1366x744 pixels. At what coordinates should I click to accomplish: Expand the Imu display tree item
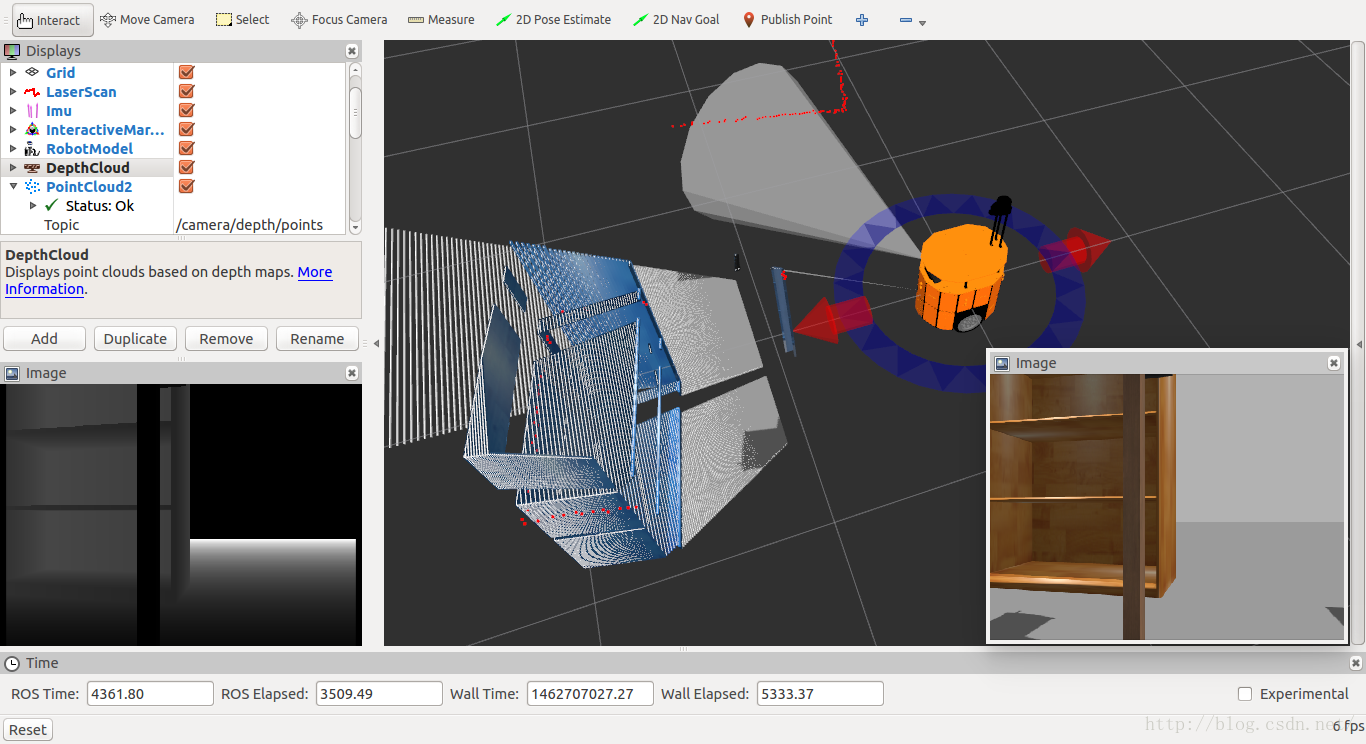13,110
